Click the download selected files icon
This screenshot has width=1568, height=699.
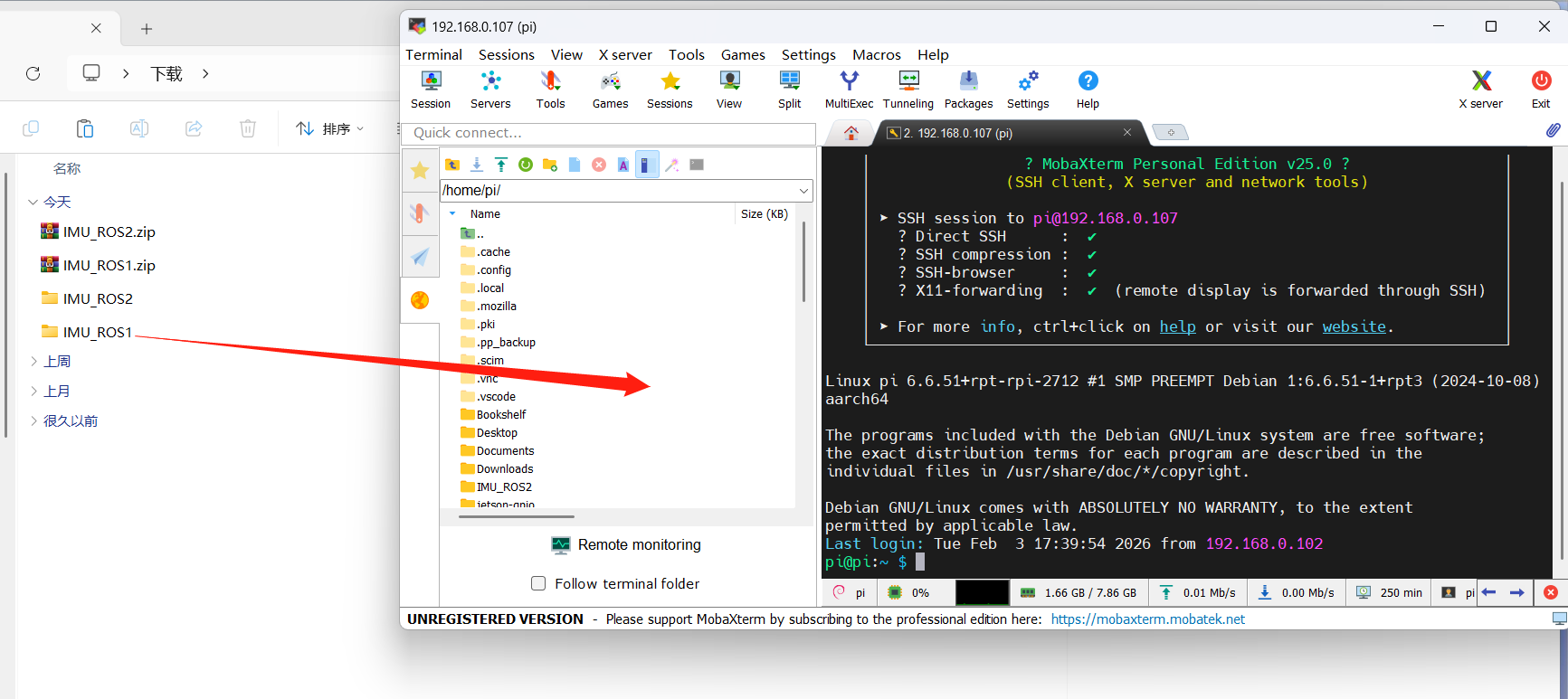point(477,165)
